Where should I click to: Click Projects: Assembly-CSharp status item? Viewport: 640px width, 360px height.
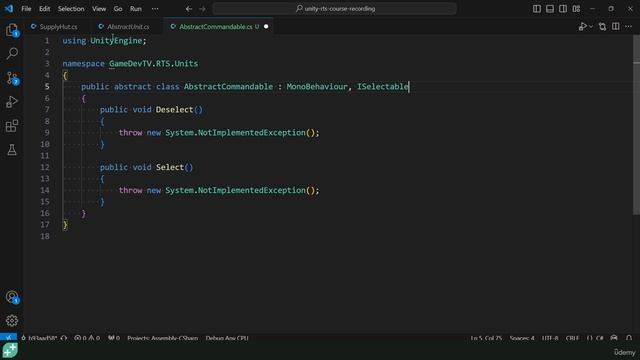tap(162, 338)
